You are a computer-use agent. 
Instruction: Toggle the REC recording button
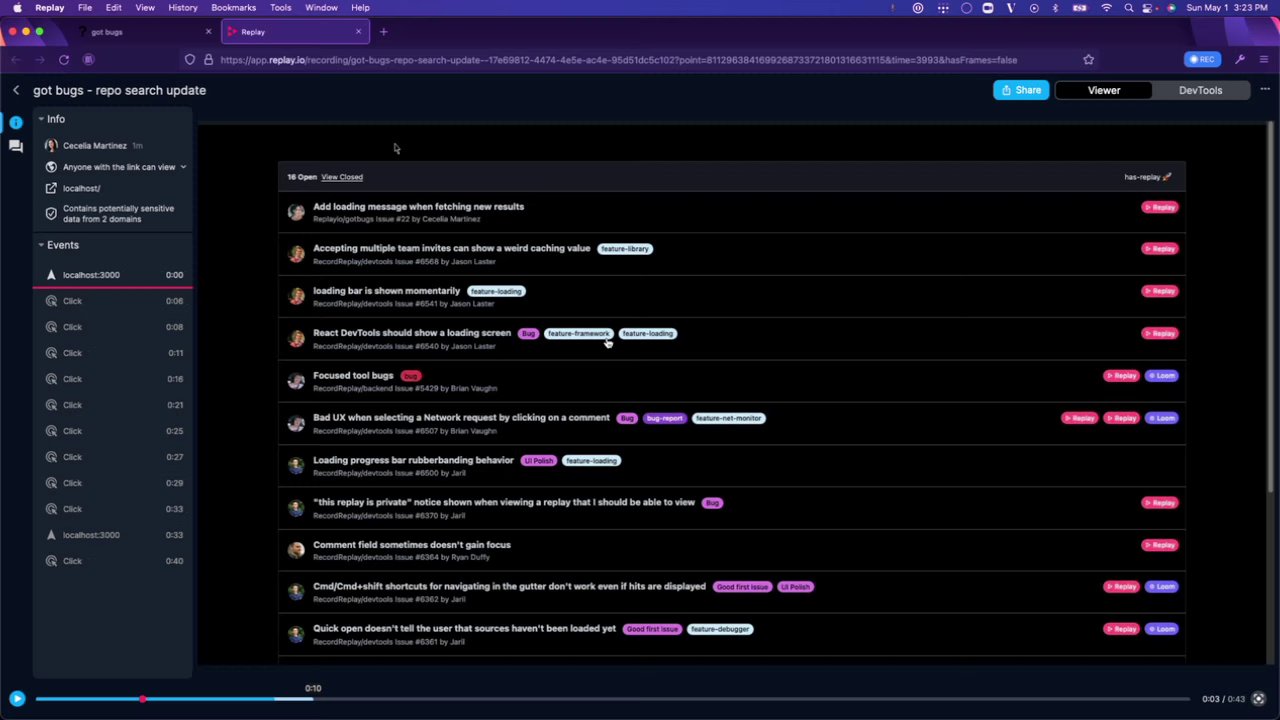point(1203,60)
